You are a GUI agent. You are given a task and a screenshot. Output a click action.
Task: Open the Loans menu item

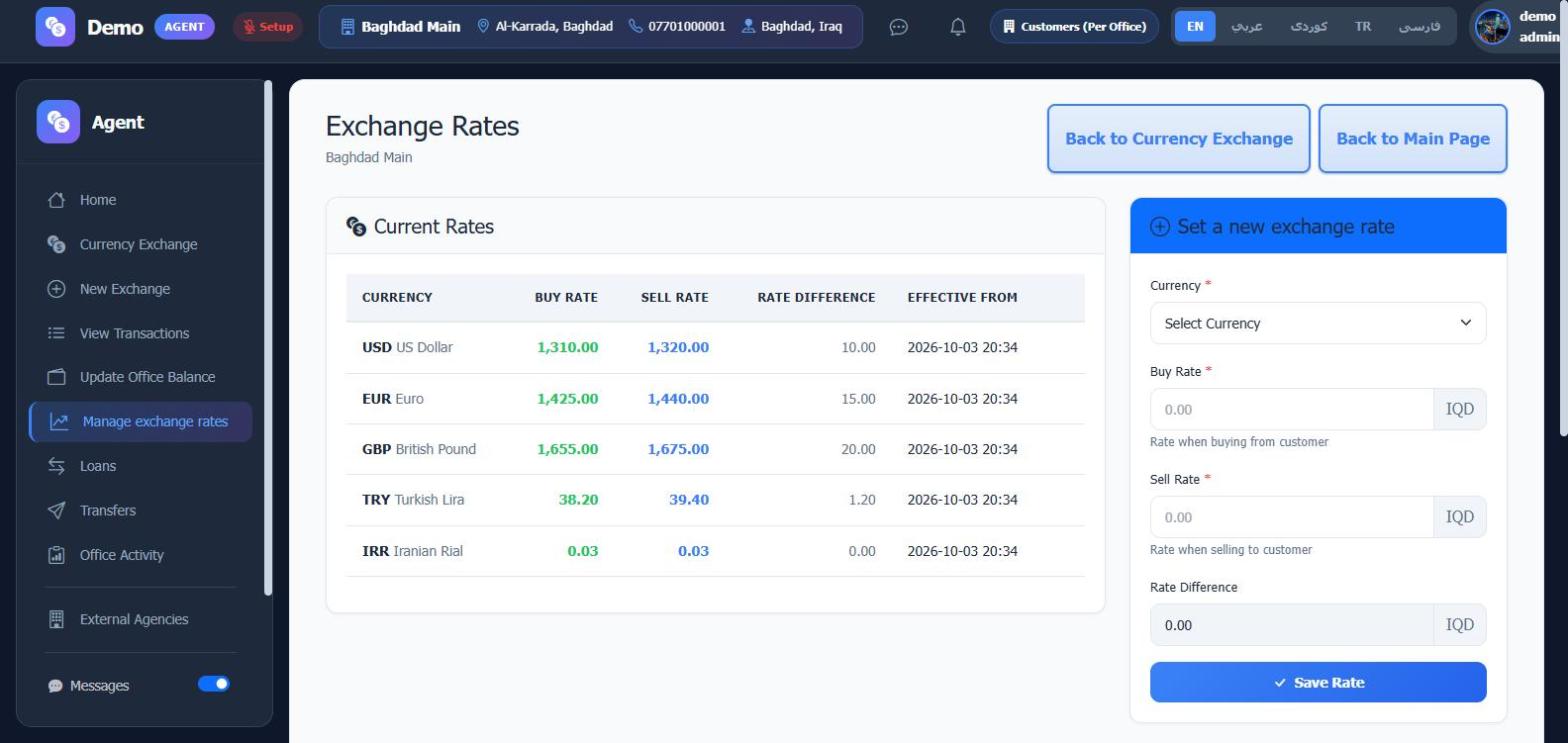tap(140, 466)
